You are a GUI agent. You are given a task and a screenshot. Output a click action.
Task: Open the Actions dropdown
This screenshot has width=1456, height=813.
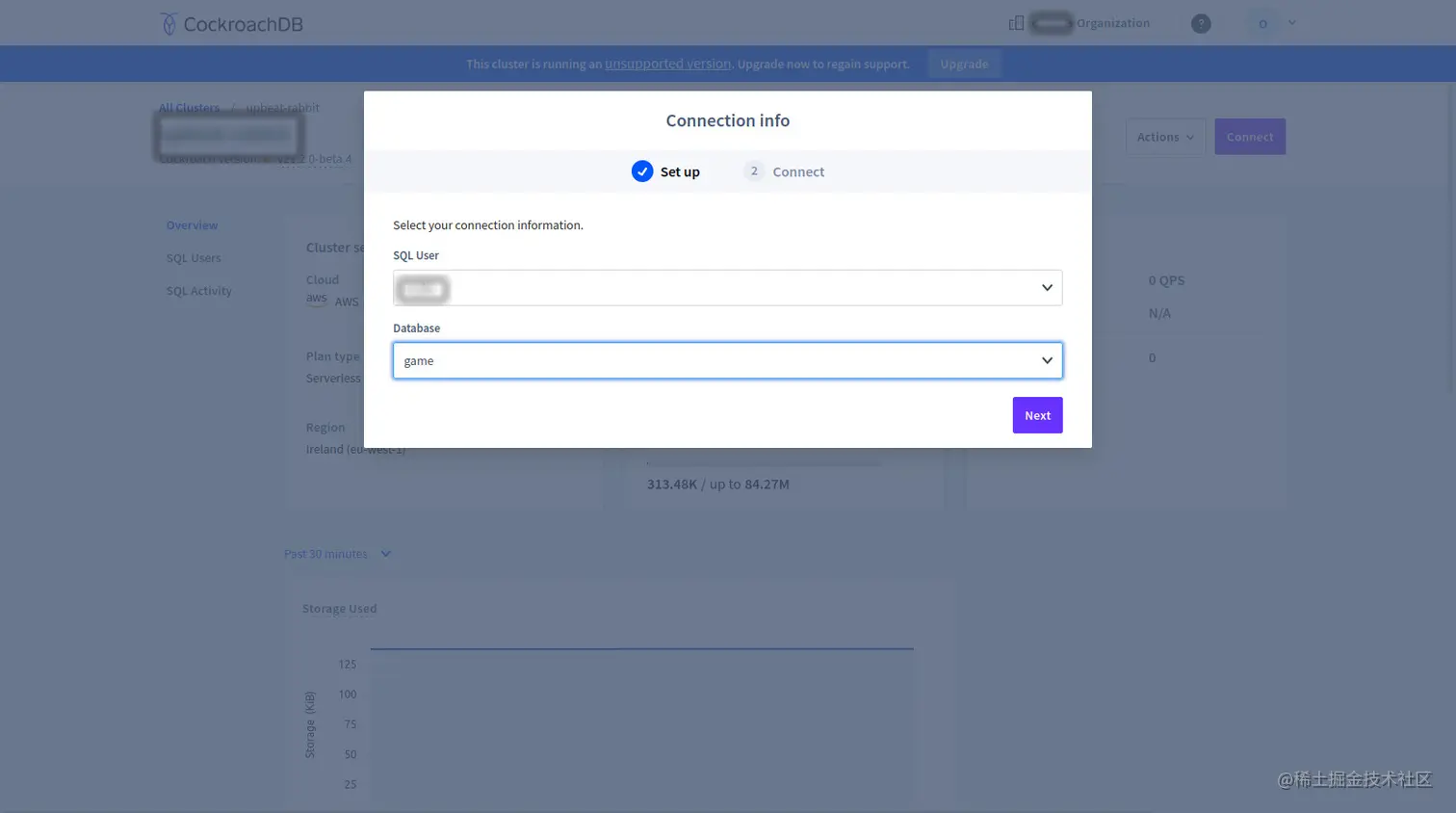(1165, 137)
